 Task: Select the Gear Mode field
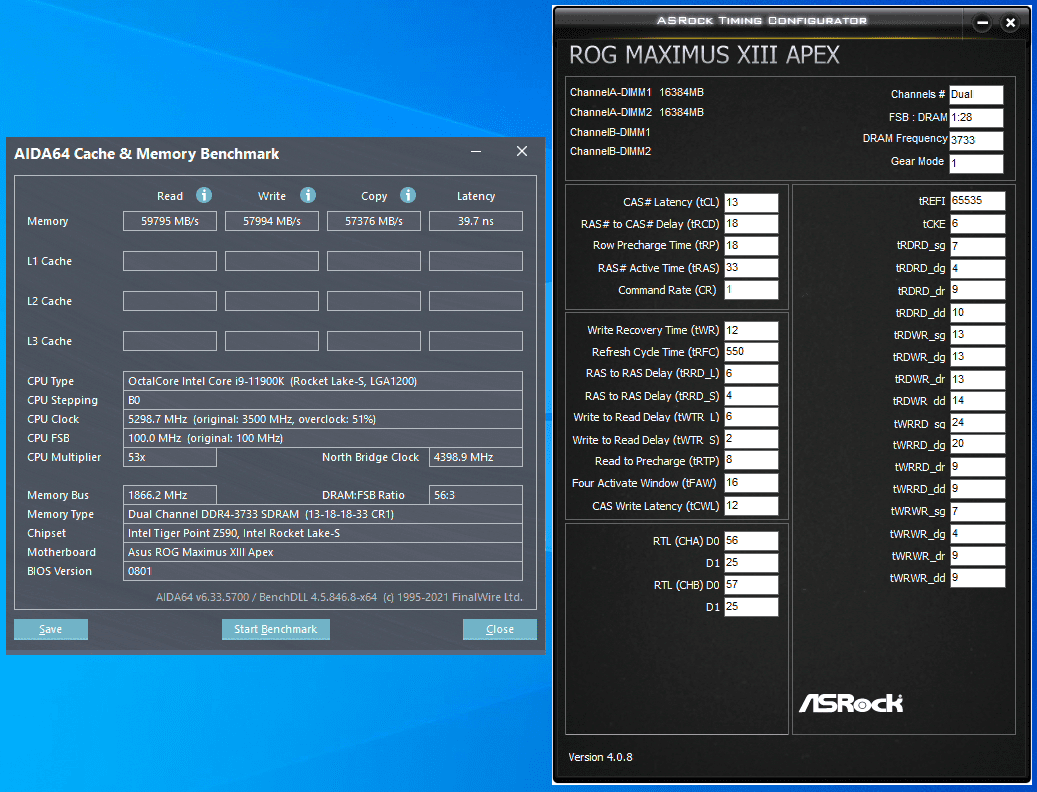(x=976, y=163)
